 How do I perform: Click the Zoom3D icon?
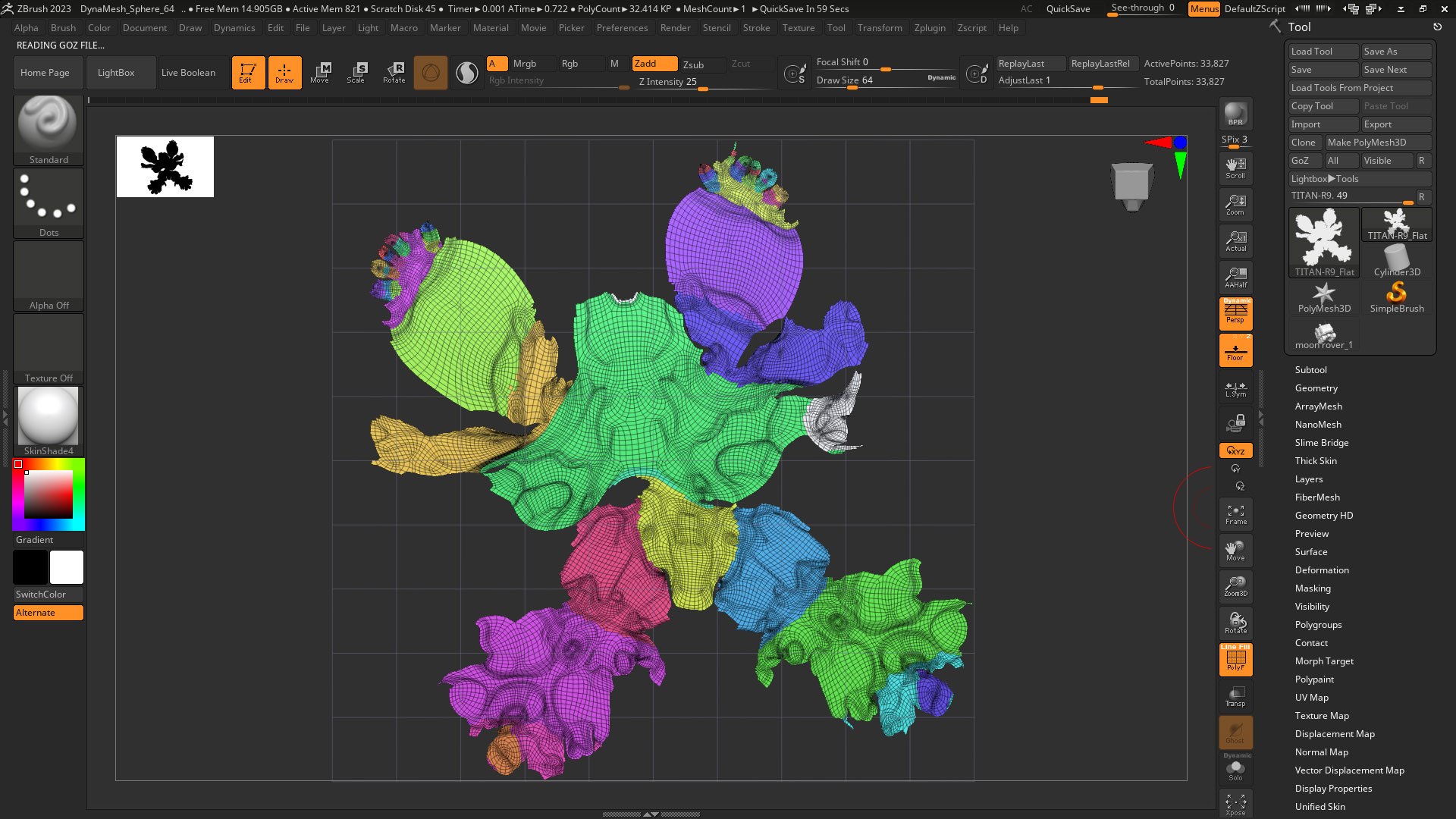1235,587
